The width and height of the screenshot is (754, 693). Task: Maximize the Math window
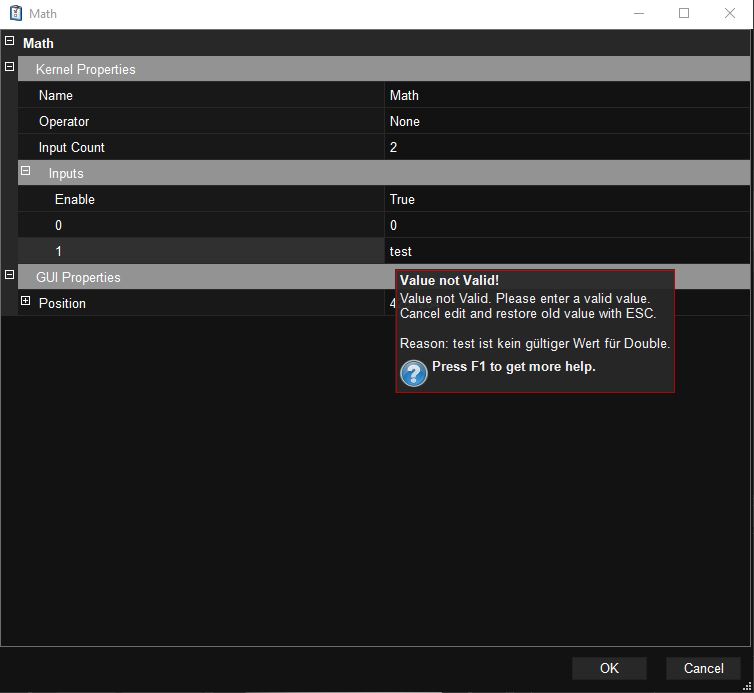tap(684, 14)
